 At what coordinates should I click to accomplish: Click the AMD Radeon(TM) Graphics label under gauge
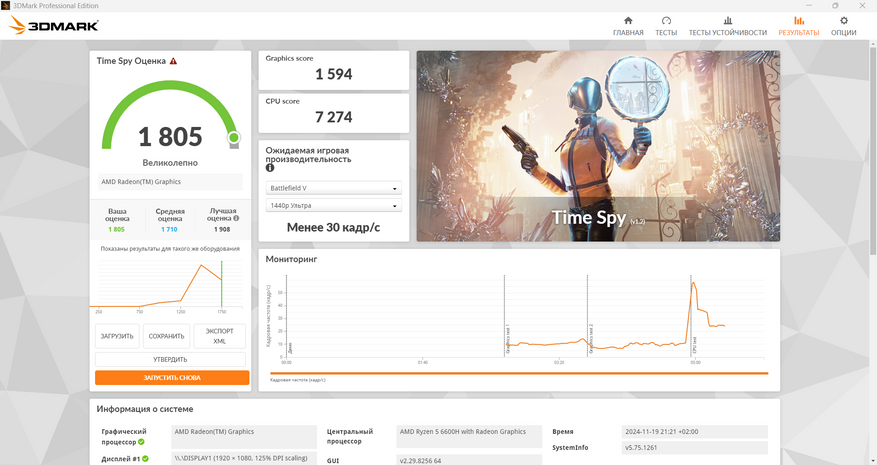click(170, 182)
